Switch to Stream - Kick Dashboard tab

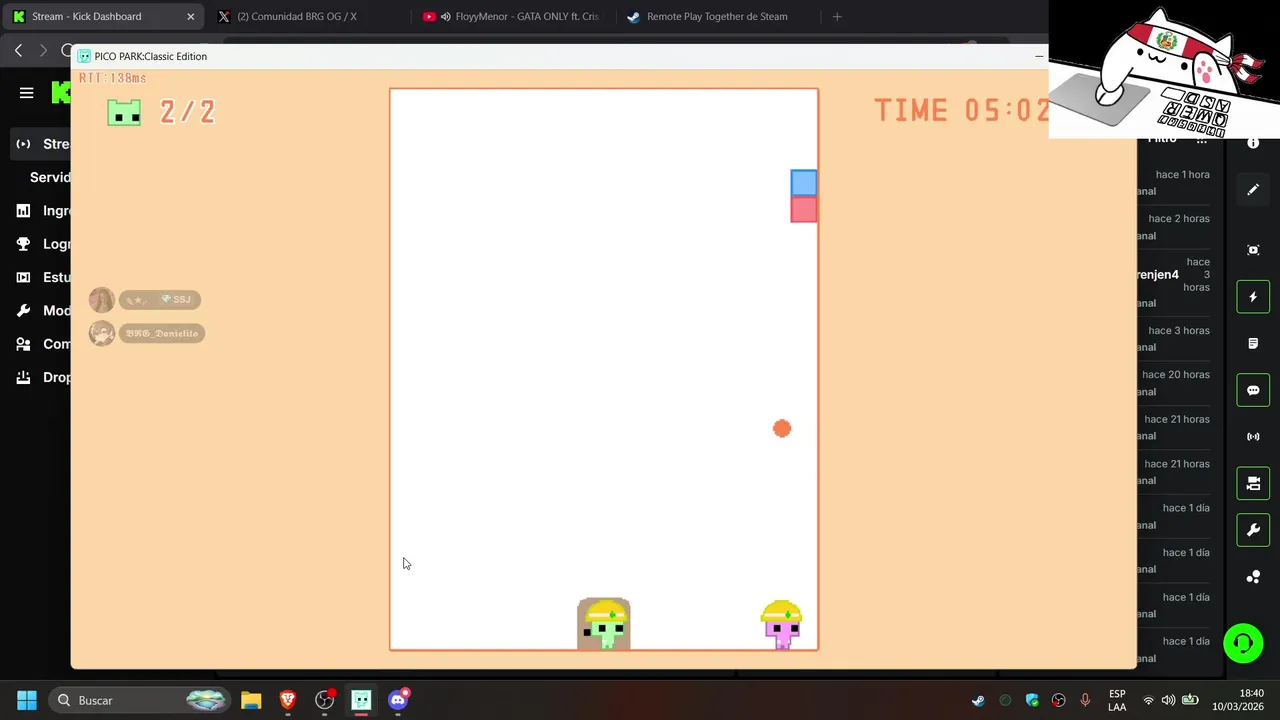103,16
